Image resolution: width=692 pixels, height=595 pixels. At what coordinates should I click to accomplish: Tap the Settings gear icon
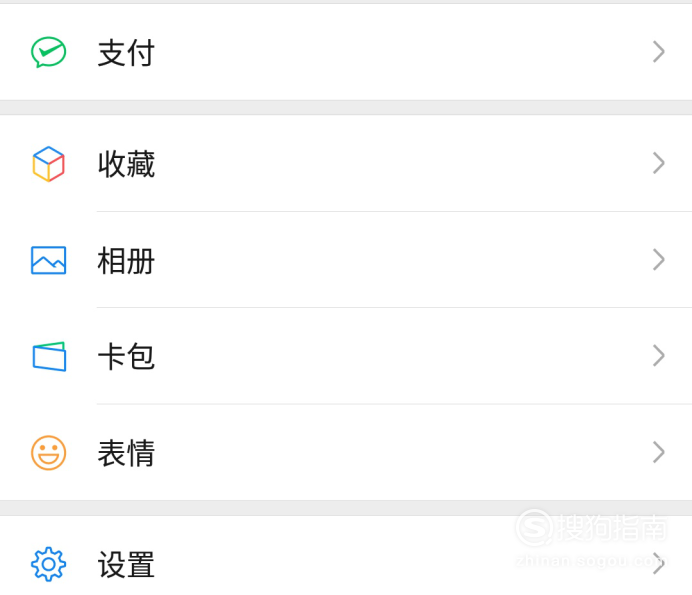pyautogui.click(x=49, y=564)
